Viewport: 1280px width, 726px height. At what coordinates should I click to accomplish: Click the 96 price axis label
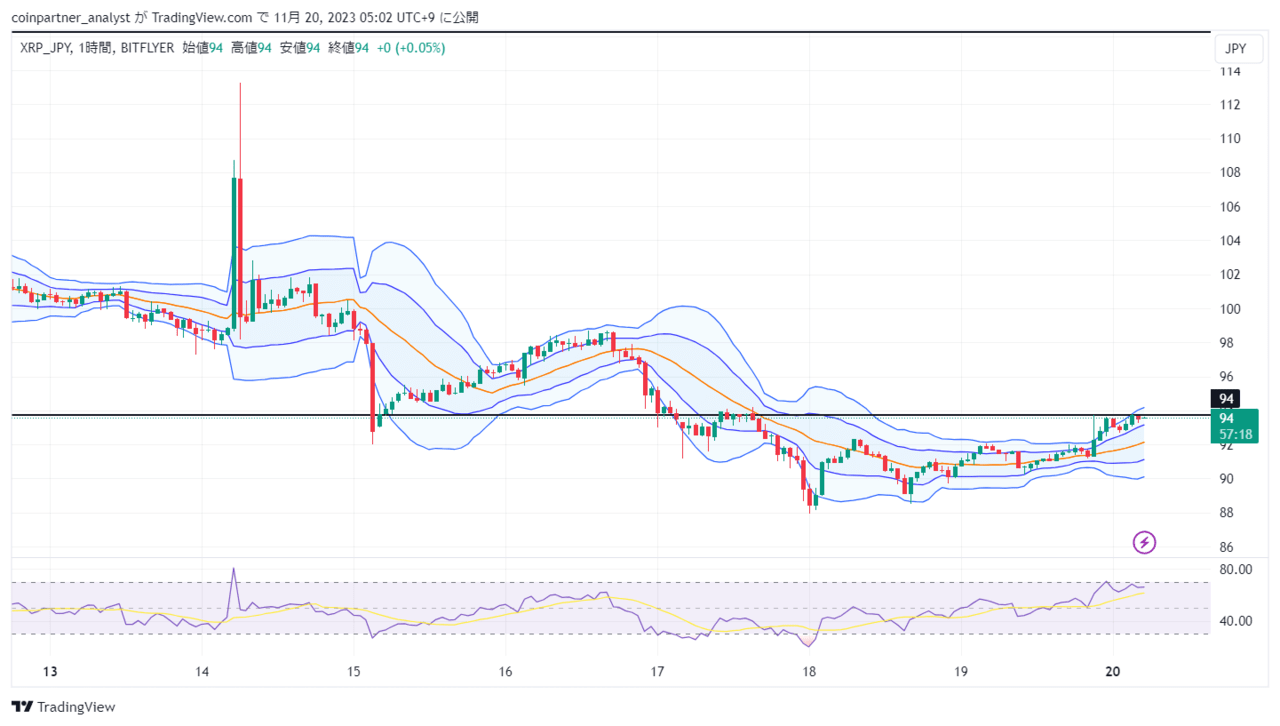[1227, 377]
